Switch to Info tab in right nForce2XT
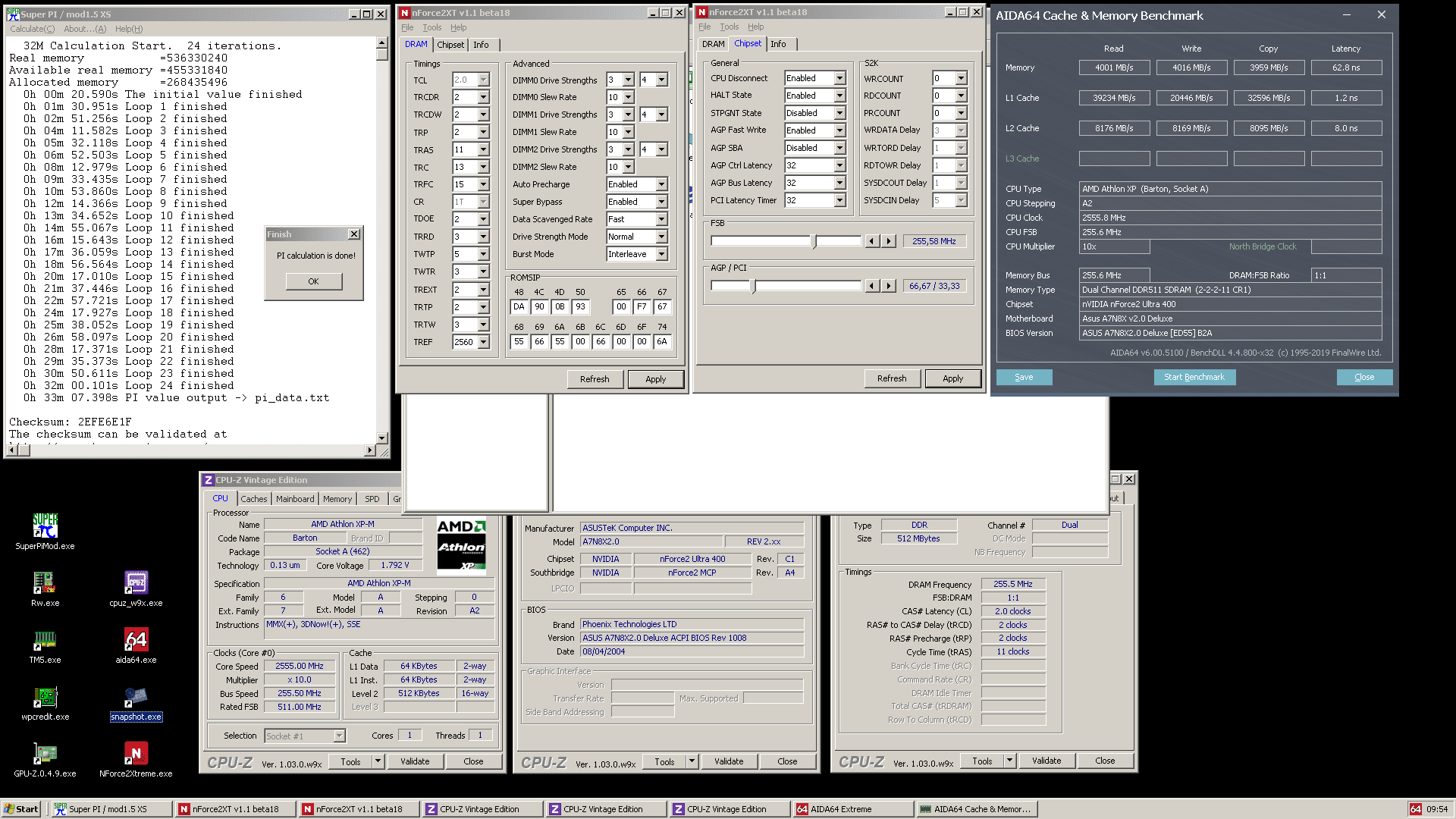The width and height of the screenshot is (1456, 819). [x=778, y=44]
